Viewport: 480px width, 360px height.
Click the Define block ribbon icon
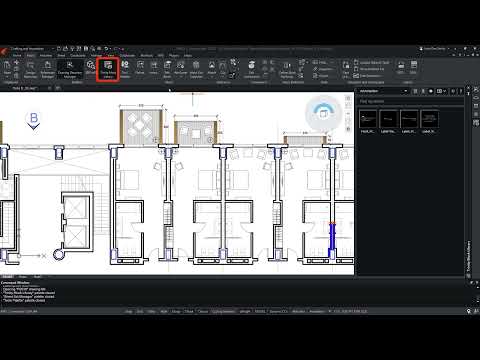pos(140,68)
